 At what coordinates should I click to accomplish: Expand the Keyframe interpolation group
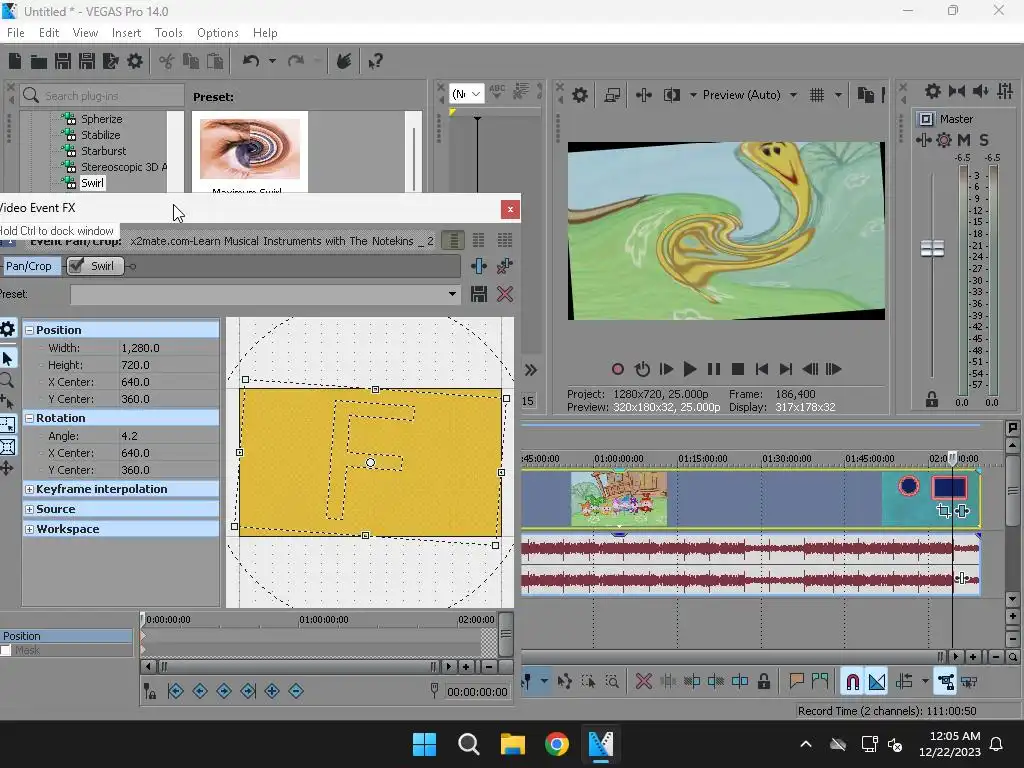(29, 489)
